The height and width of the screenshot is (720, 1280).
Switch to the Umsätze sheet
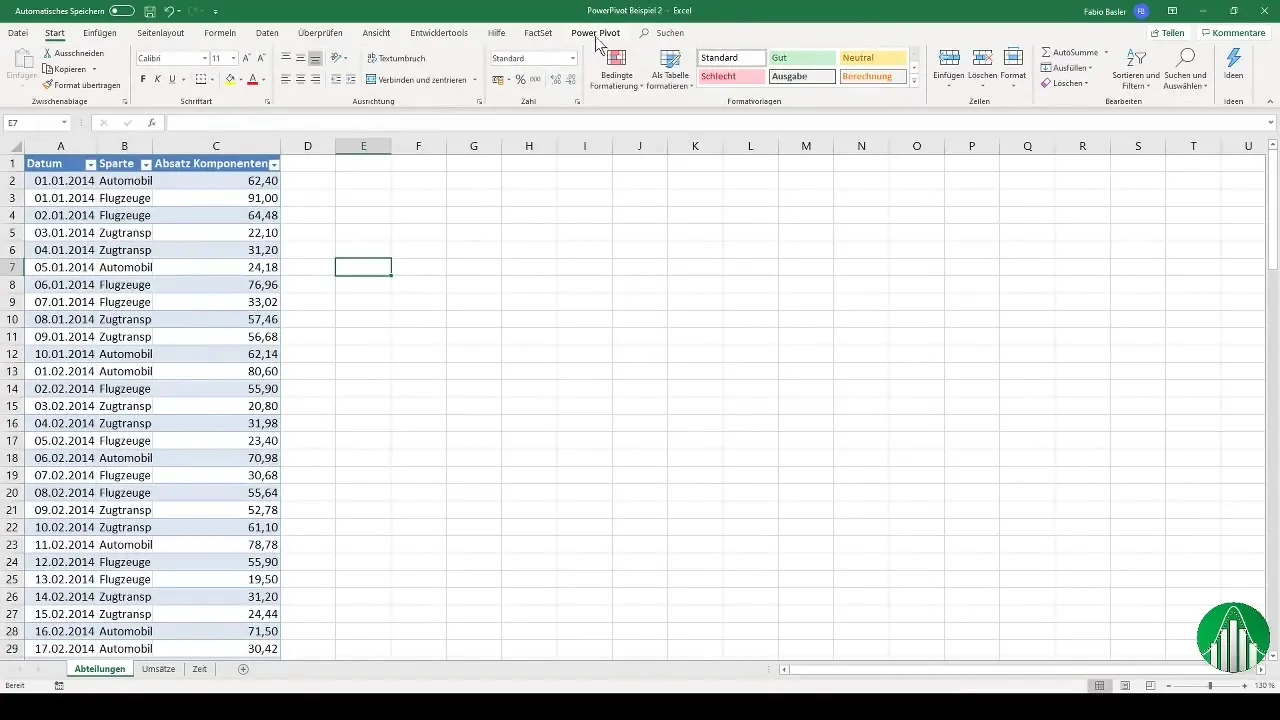click(159, 669)
